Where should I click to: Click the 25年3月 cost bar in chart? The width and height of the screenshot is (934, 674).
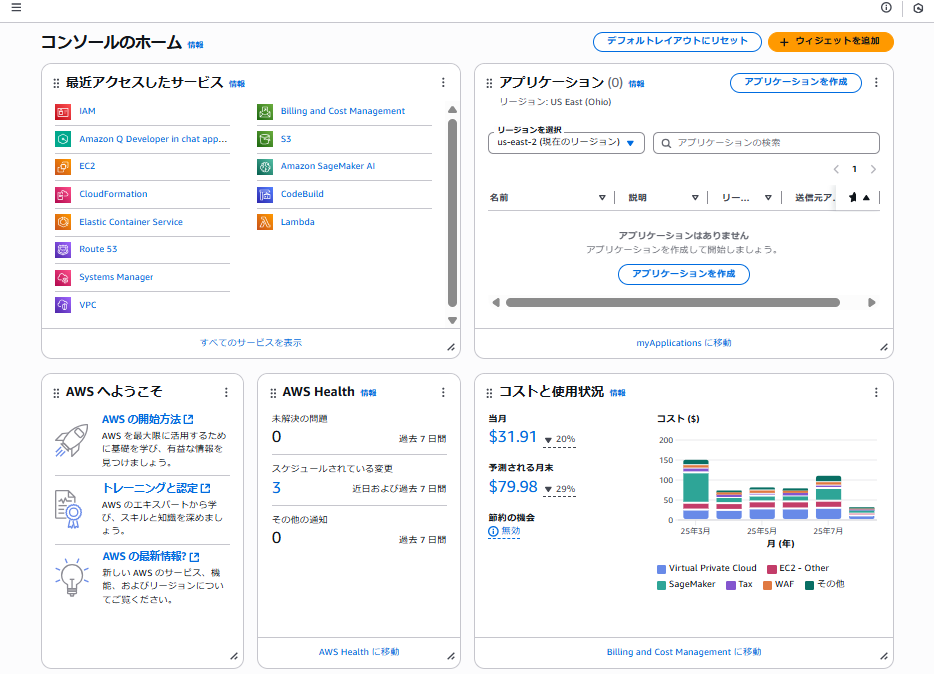coord(696,489)
